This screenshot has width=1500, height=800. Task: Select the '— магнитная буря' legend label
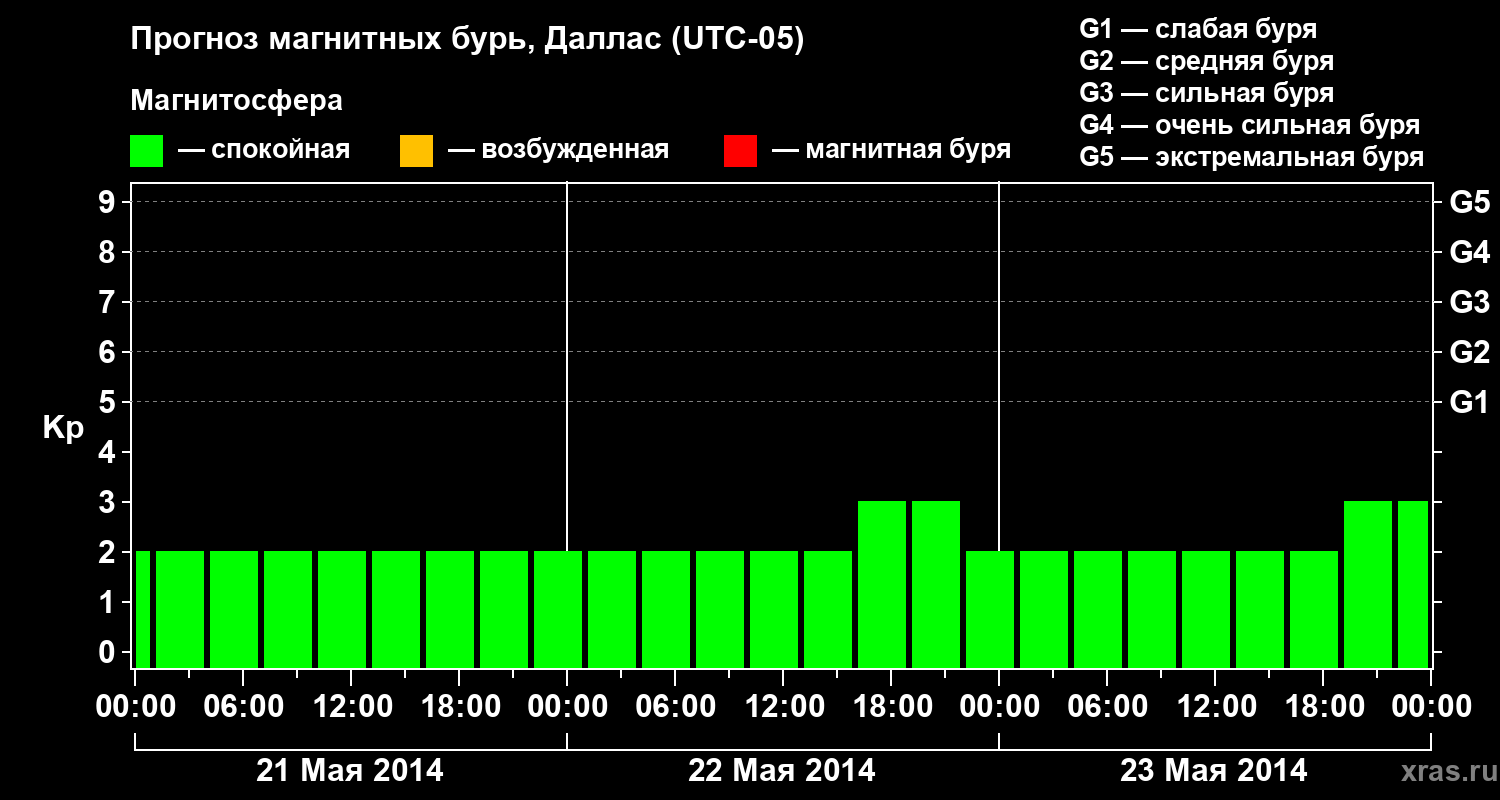pyautogui.click(x=892, y=150)
